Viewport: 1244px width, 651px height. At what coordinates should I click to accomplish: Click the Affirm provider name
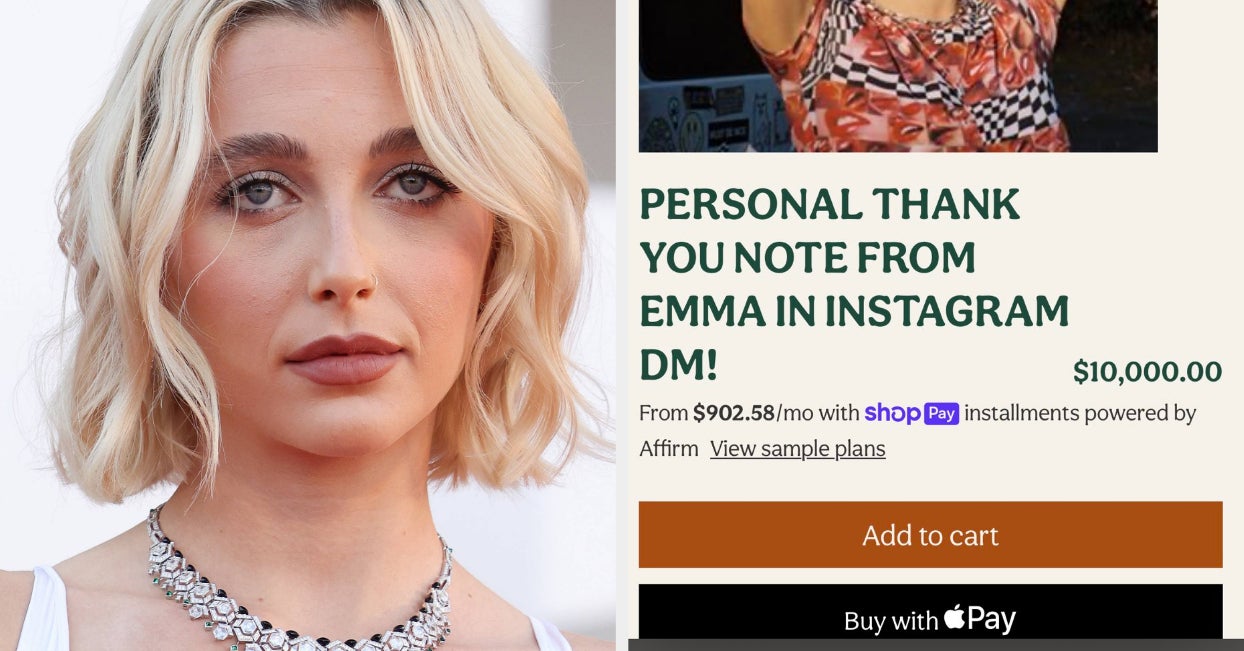[669, 449]
